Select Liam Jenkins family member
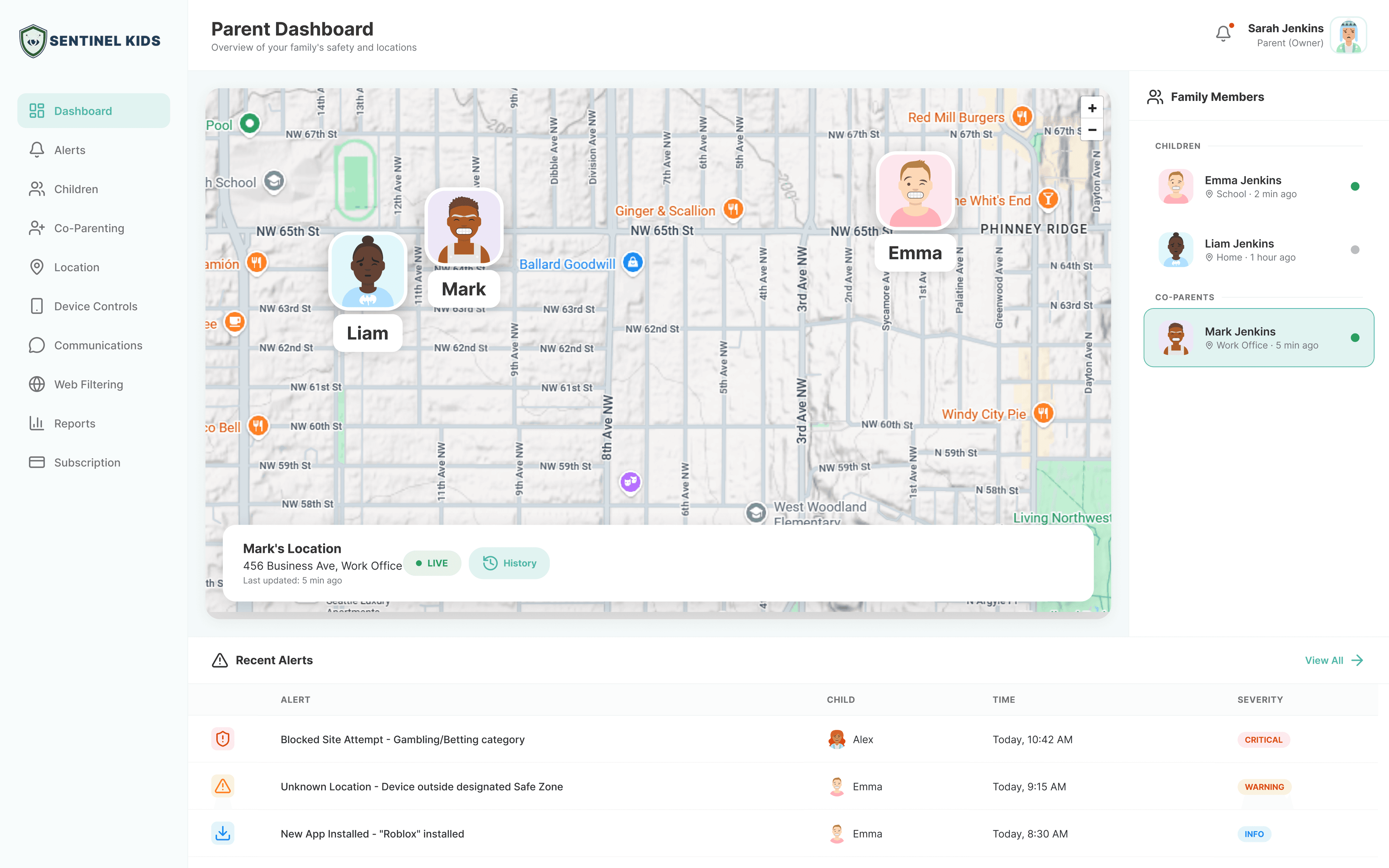The width and height of the screenshot is (1389, 868). tap(1259, 250)
